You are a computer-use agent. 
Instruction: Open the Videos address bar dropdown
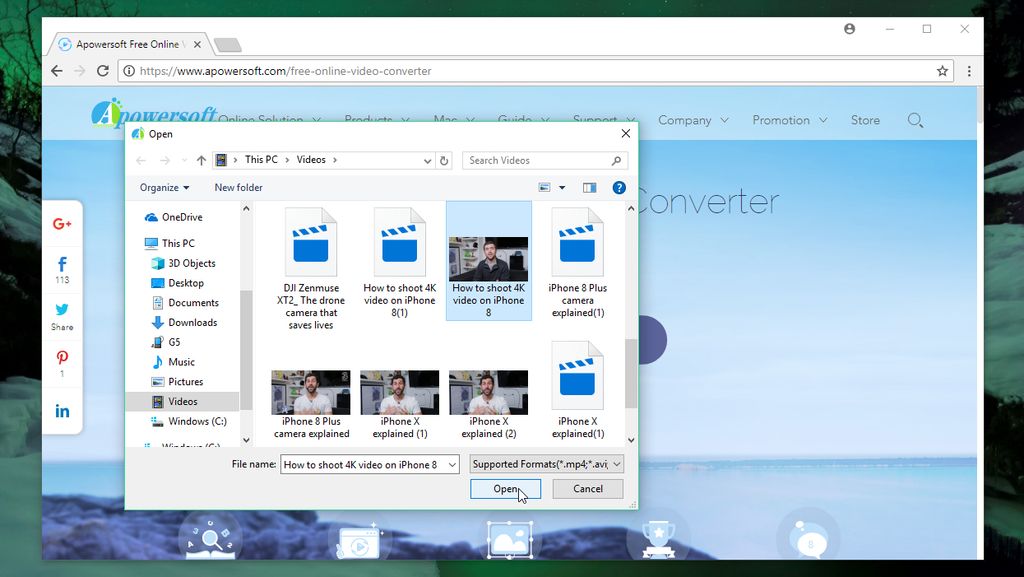[427, 159]
